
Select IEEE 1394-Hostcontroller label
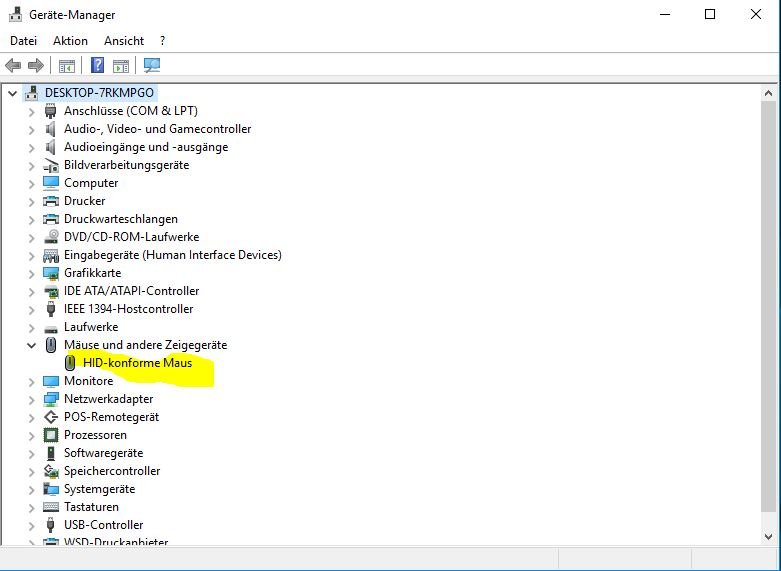[129, 309]
